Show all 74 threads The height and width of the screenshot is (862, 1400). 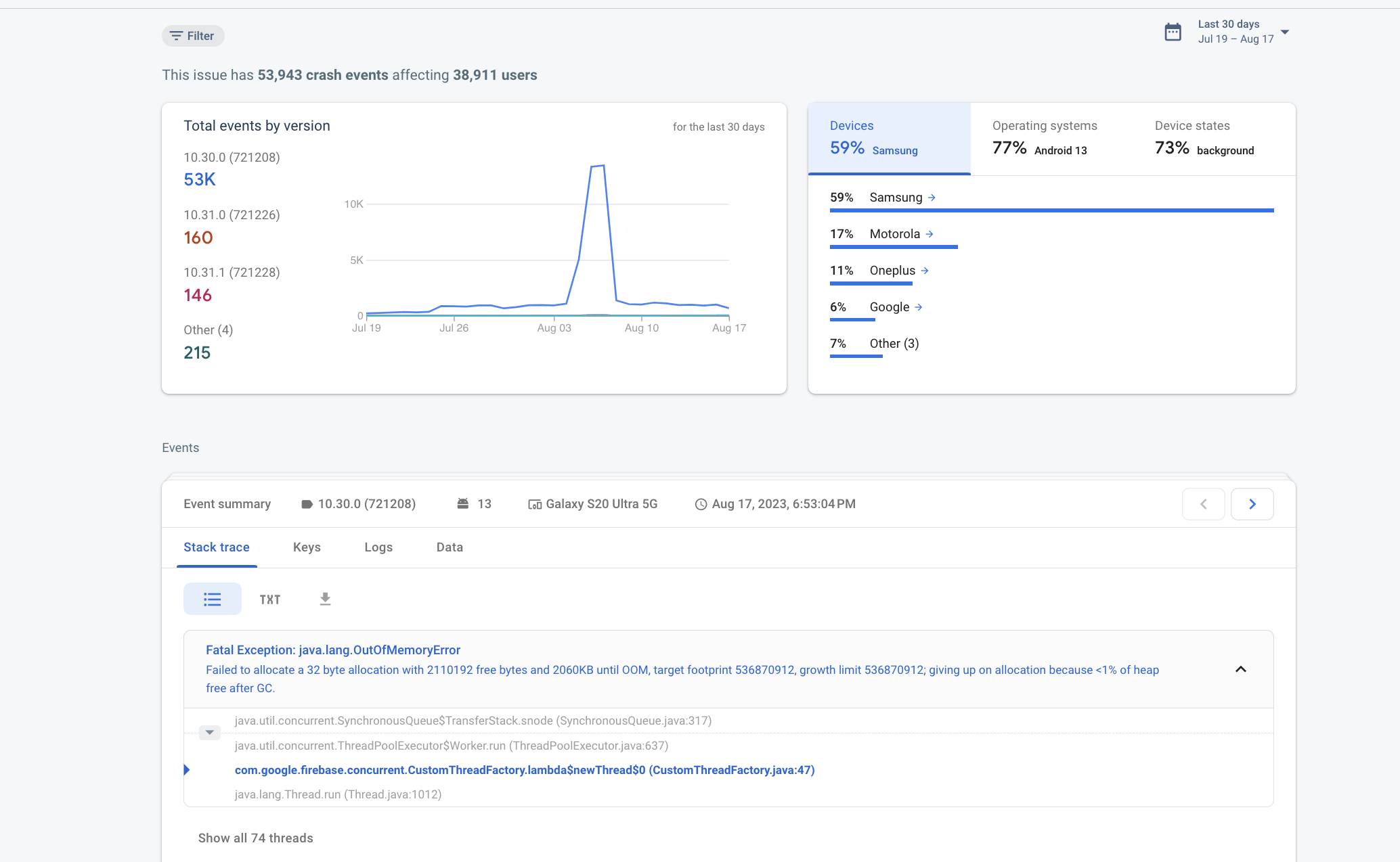(255, 838)
